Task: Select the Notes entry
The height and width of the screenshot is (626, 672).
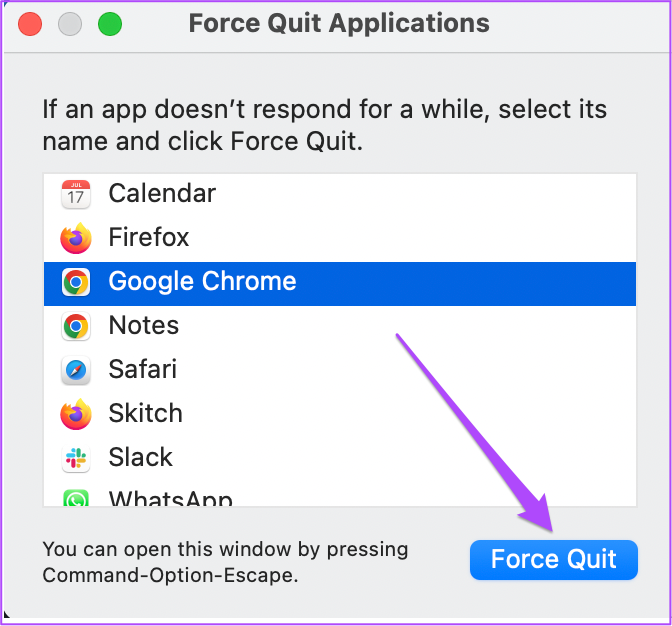Action: coord(340,326)
